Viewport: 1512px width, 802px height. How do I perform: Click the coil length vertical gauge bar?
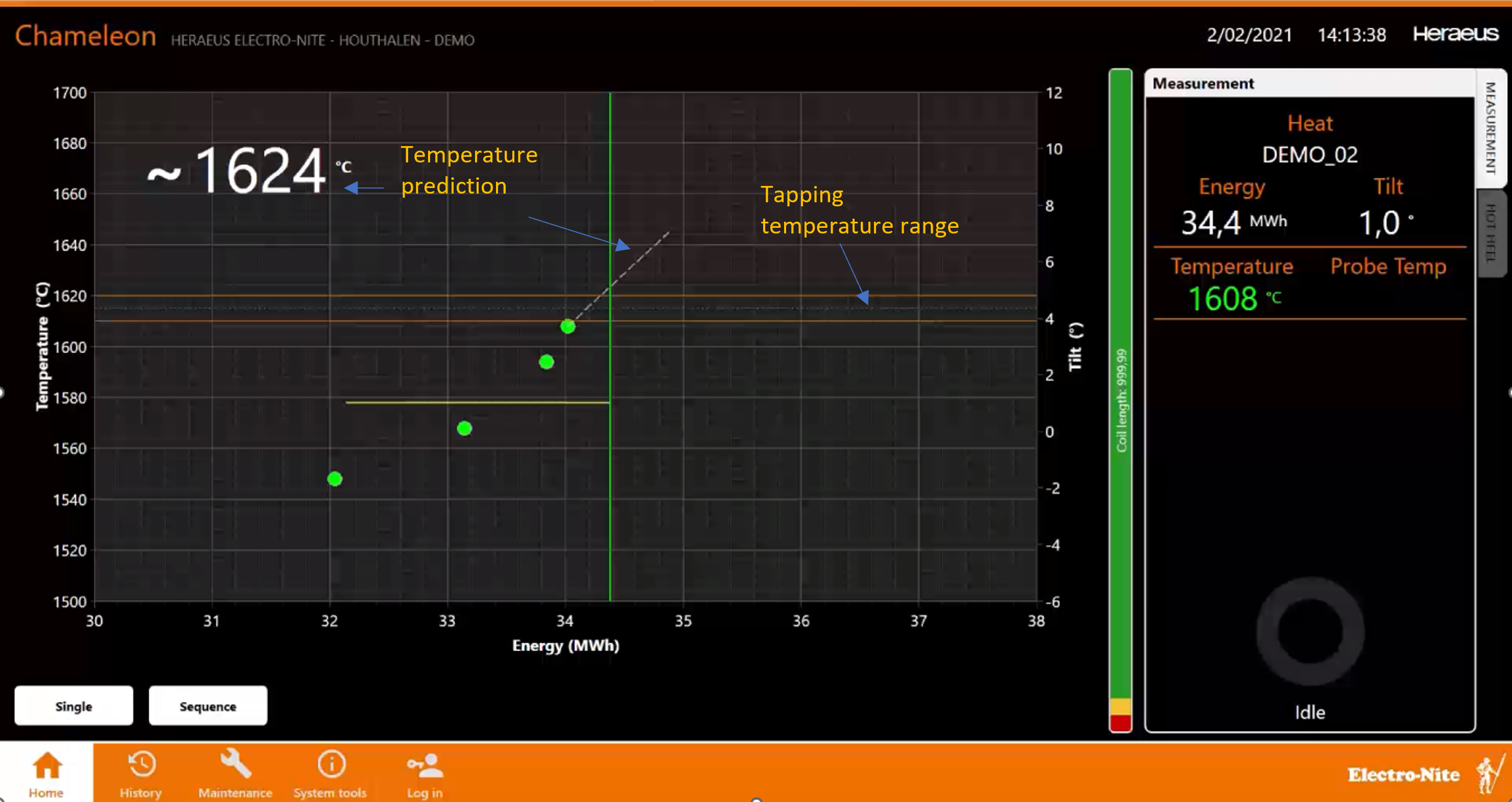tap(1120, 399)
